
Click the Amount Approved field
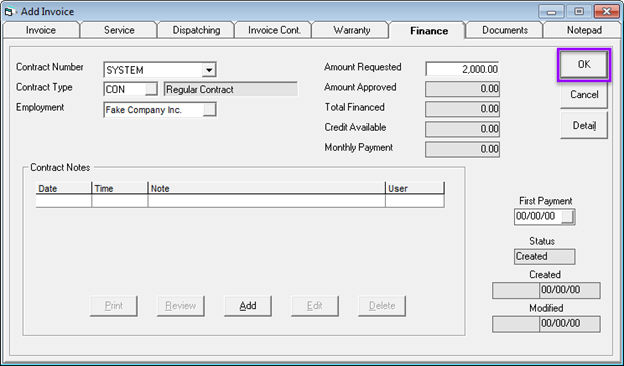(x=462, y=89)
